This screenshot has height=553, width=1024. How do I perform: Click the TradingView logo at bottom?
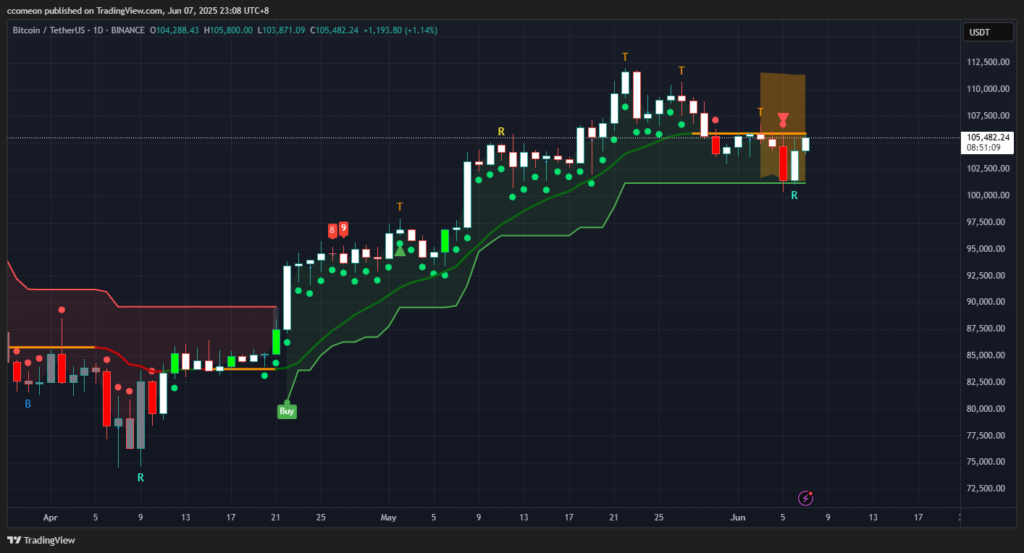tap(41, 540)
